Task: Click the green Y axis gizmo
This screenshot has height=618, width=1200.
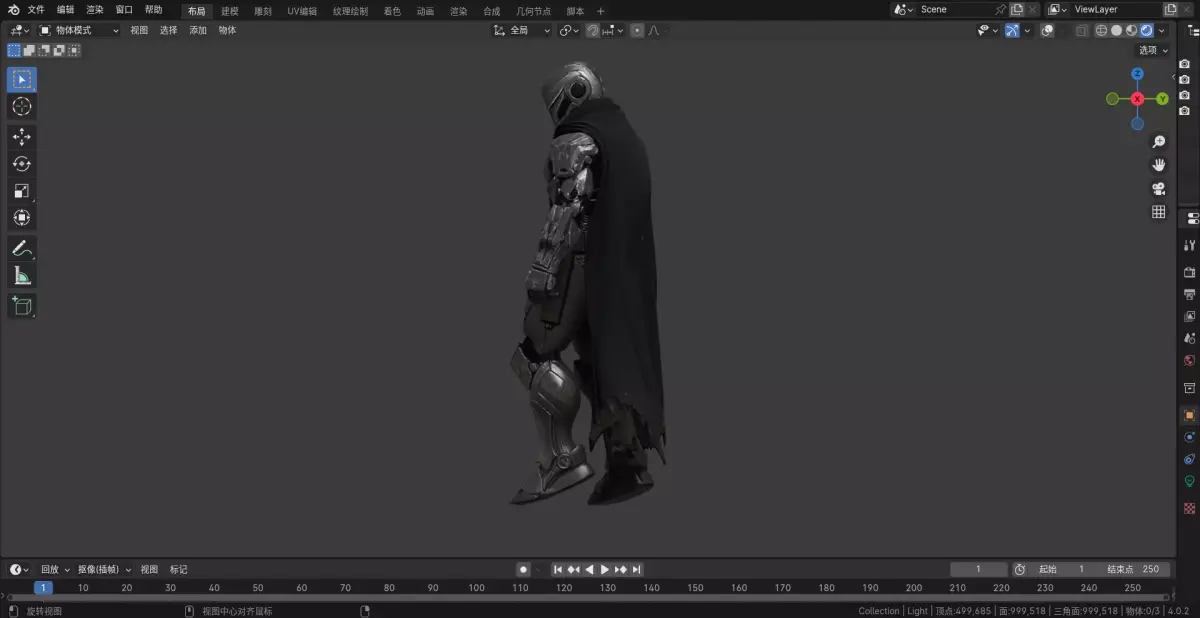Action: point(1162,99)
